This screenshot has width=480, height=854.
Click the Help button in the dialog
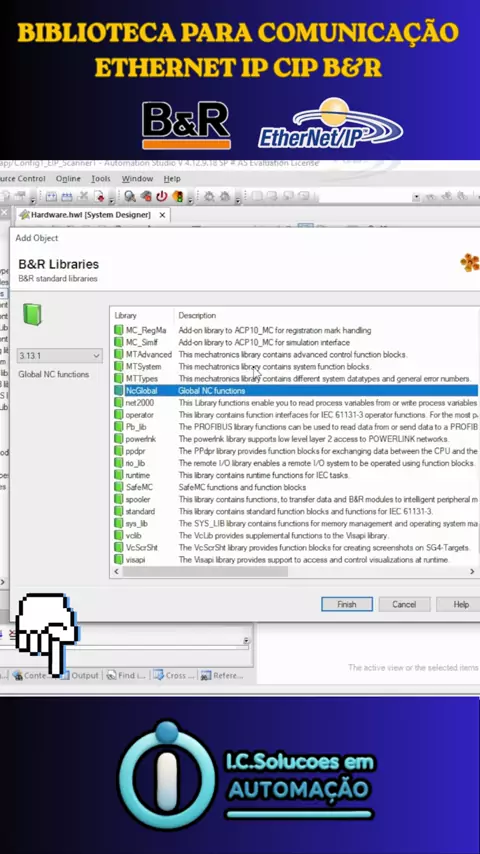coord(460,604)
